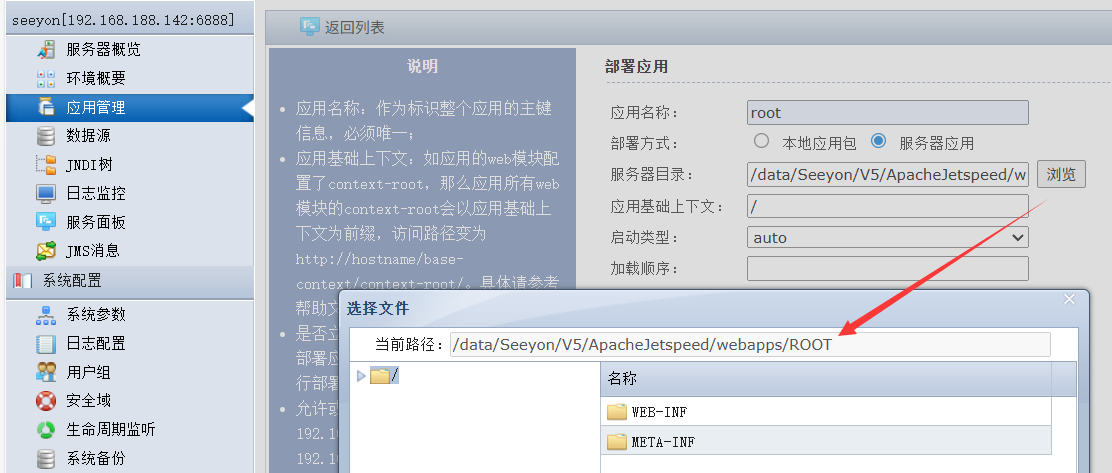
Task: Click the META-INF folder icon
Action: pos(617,442)
